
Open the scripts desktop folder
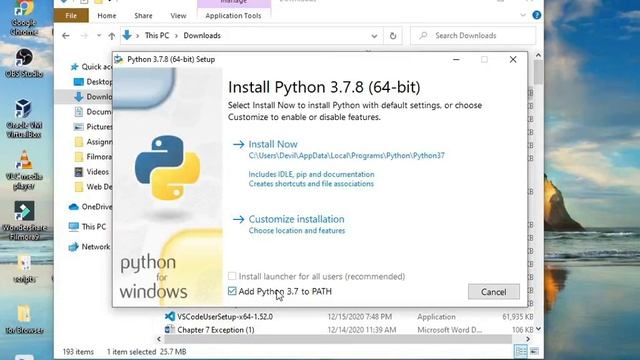[x=24, y=269]
